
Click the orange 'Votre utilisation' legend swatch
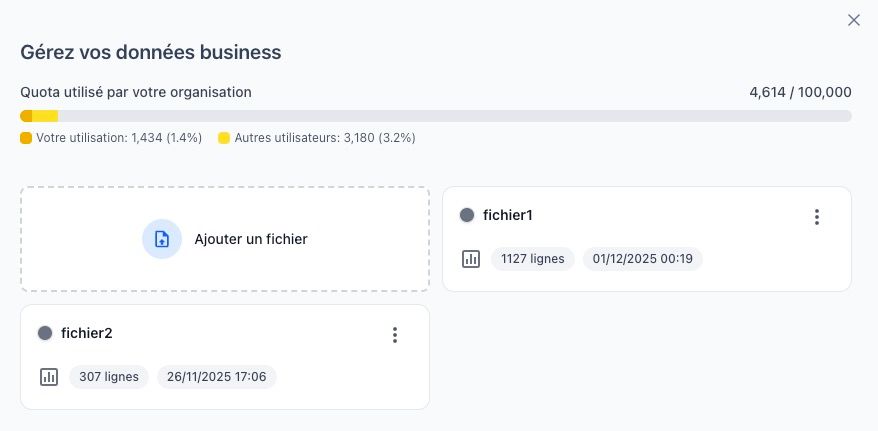pyautogui.click(x=26, y=137)
